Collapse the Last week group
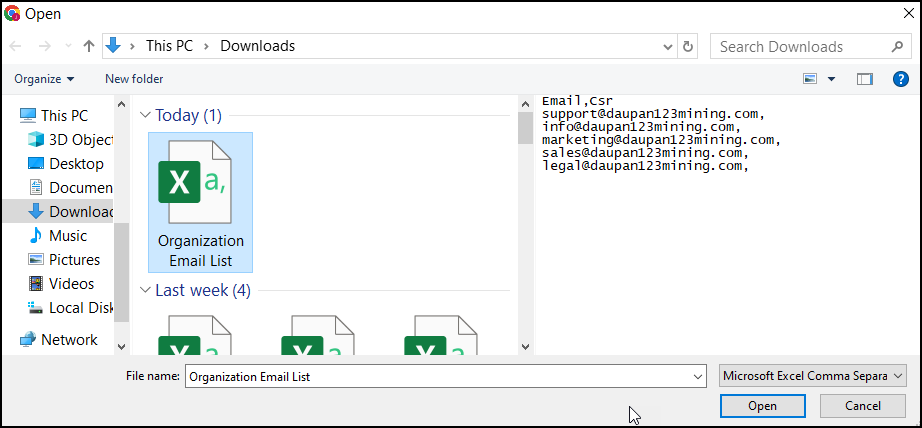 click(x=146, y=291)
